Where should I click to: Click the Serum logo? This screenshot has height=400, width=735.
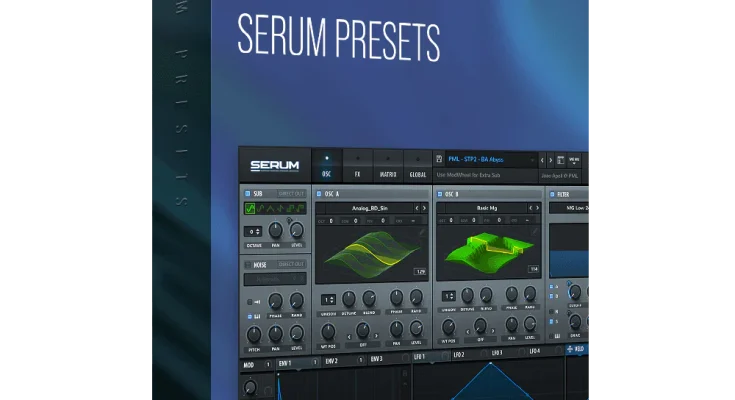(274, 166)
